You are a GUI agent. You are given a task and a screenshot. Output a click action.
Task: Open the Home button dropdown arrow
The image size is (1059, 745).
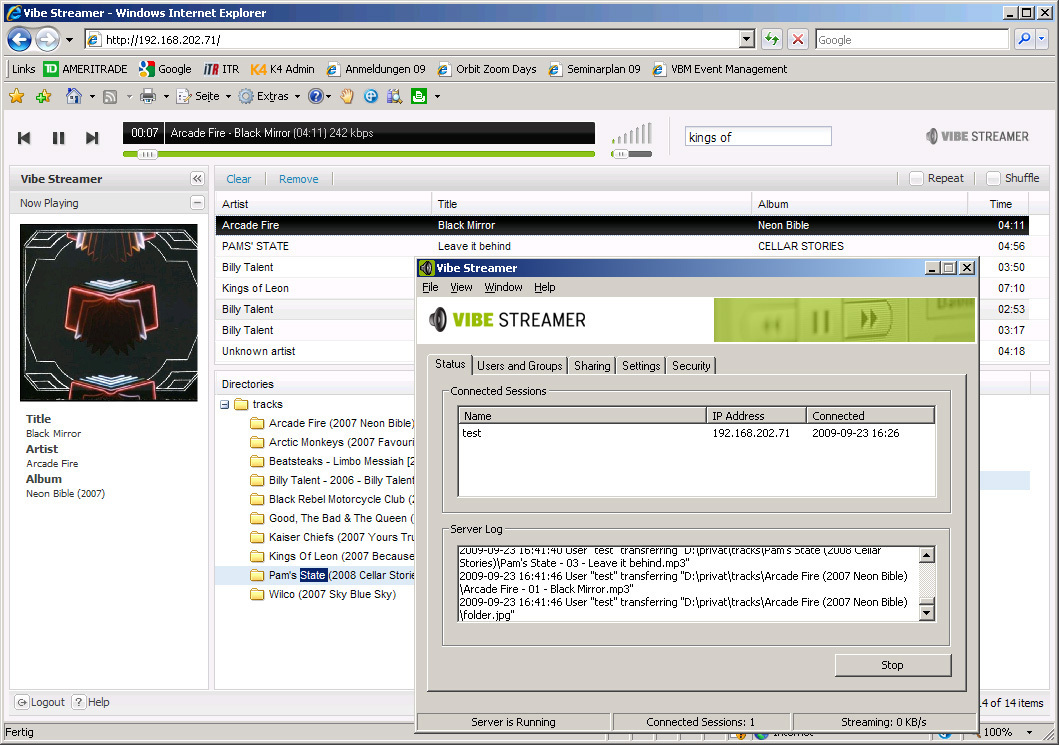point(92,97)
